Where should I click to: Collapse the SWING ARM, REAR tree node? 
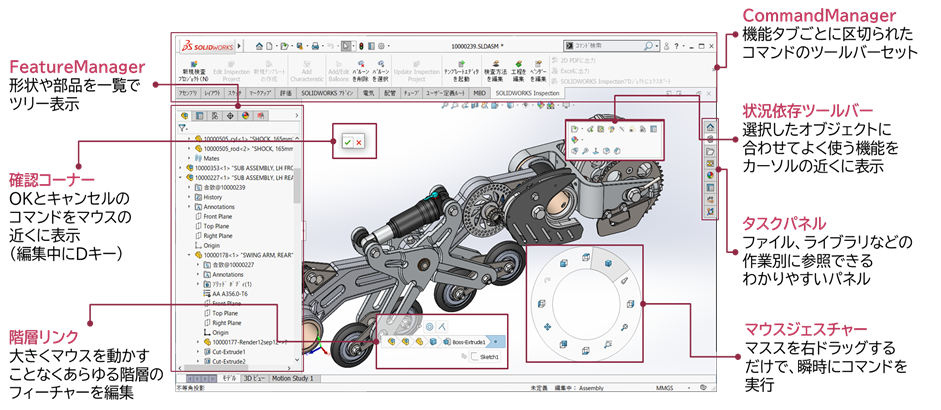[187, 255]
